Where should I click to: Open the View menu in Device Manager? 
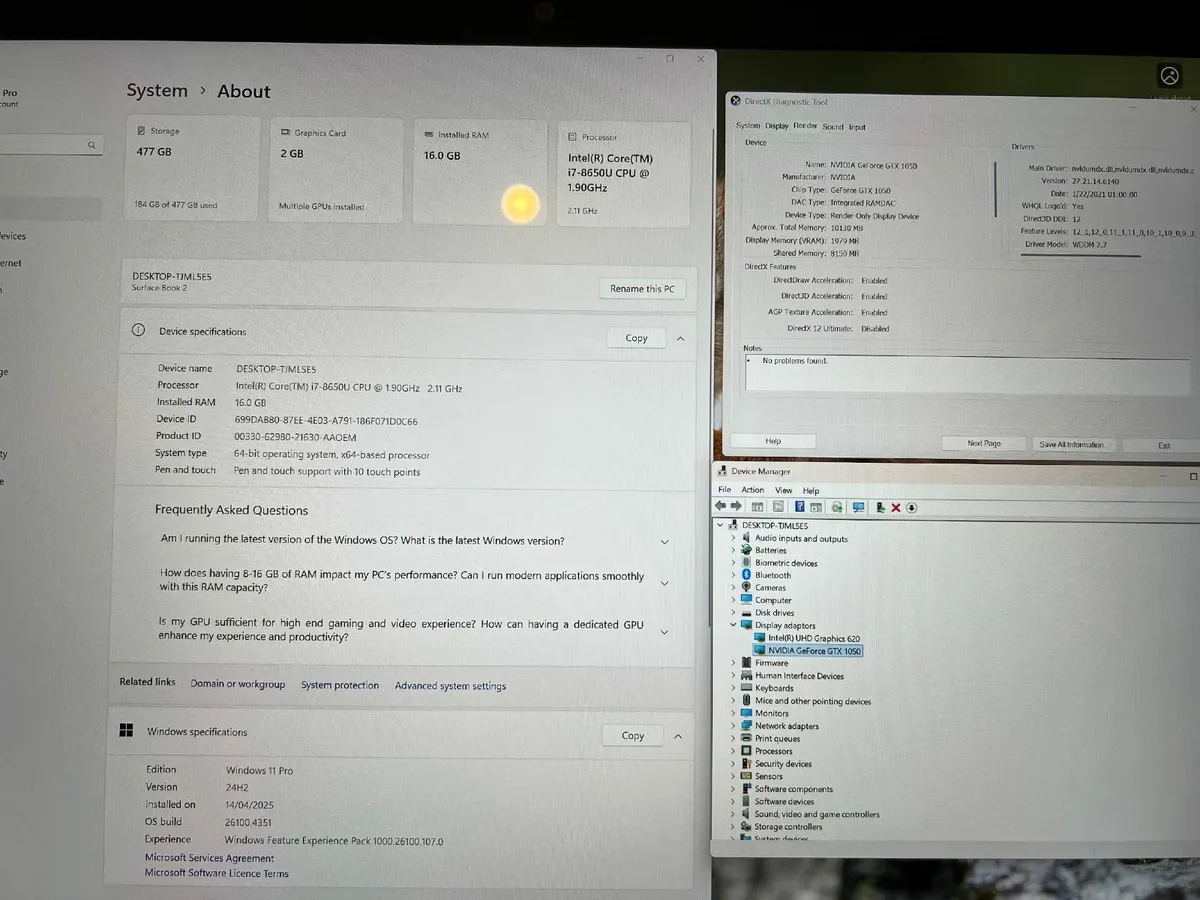(x=783, y=490)
